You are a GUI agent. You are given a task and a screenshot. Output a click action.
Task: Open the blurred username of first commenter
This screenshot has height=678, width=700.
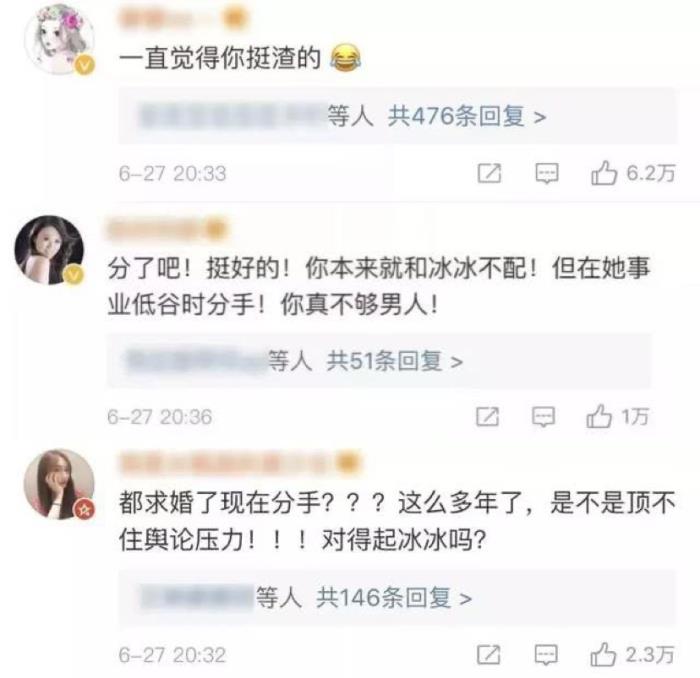183,19
